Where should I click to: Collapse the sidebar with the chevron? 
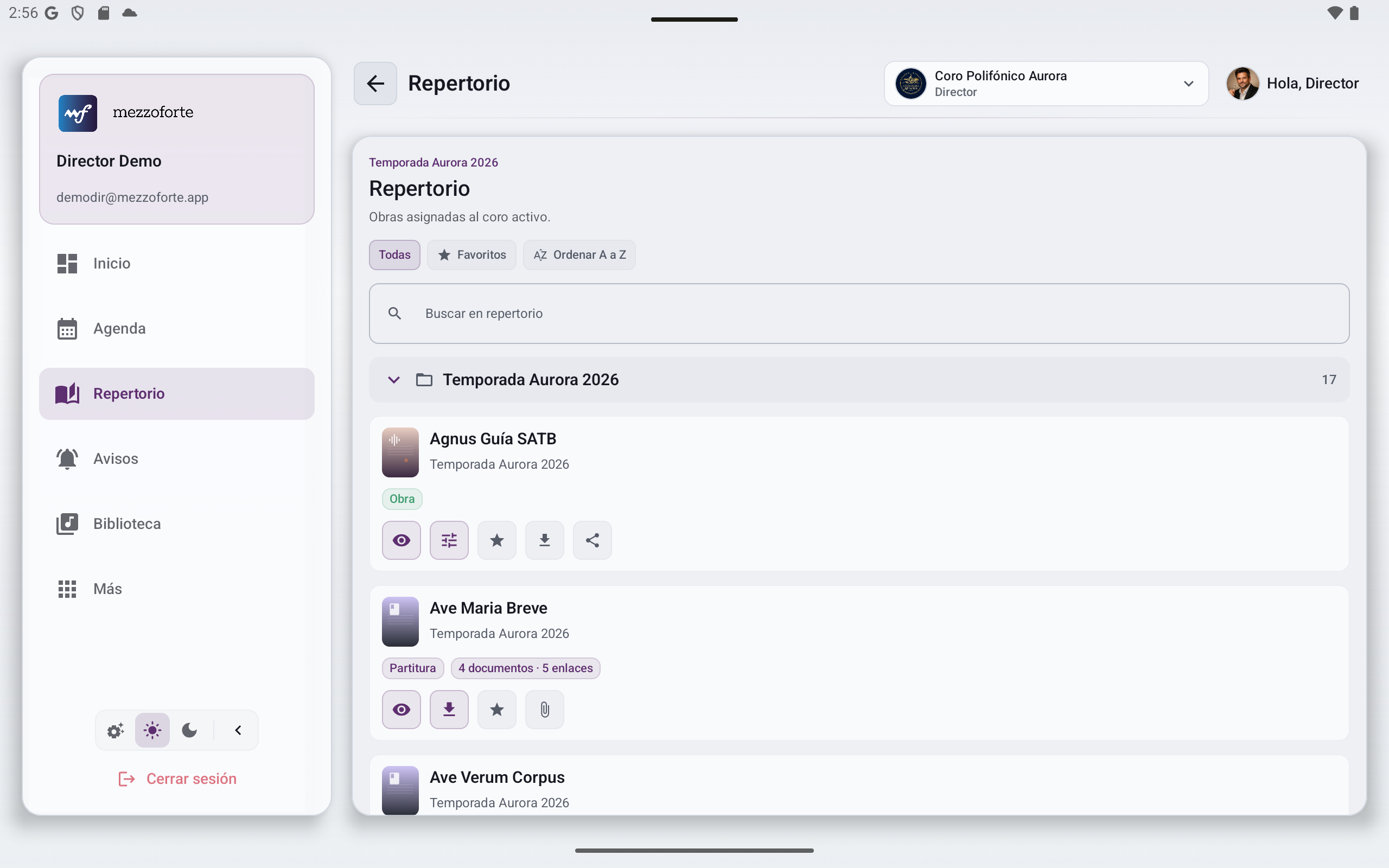coord(238,730)
